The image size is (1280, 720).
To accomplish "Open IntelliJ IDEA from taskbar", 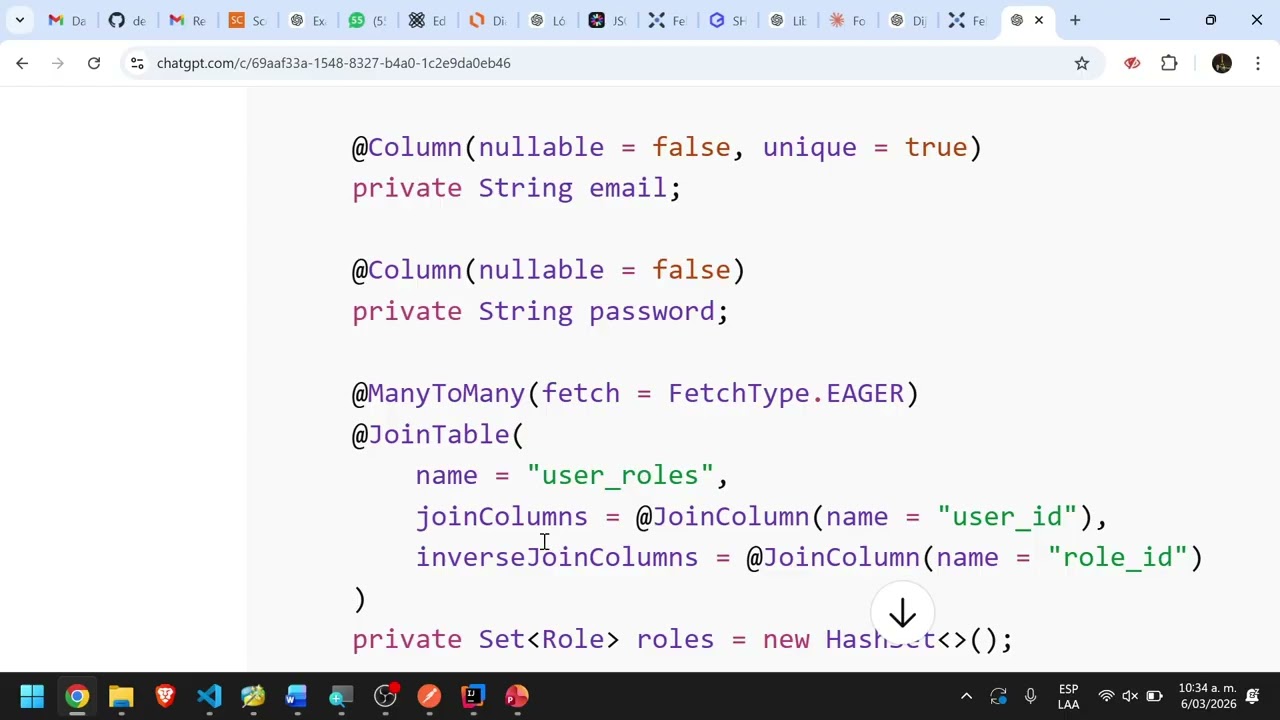I will pos(473,696).
